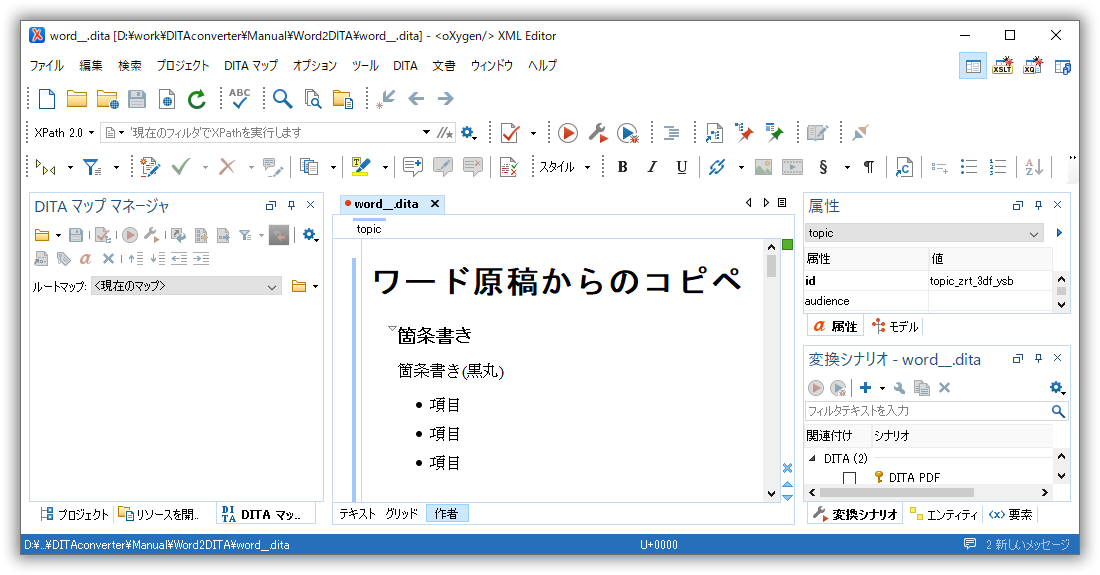
Task: Go forward with the right arrow icon
Action: click(x=445, y=99)
